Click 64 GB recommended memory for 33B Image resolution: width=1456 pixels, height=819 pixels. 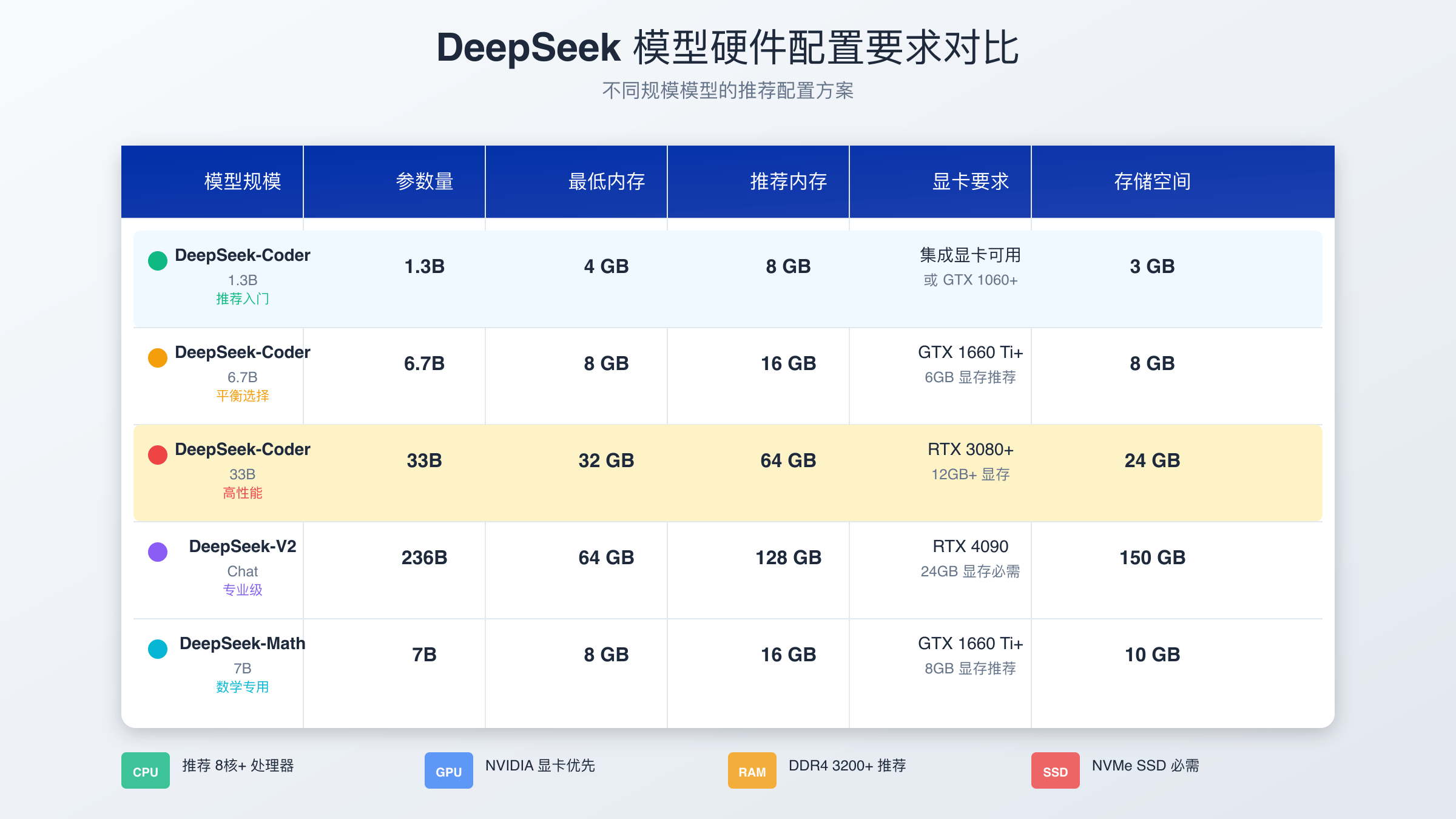[x=789, y=460]
